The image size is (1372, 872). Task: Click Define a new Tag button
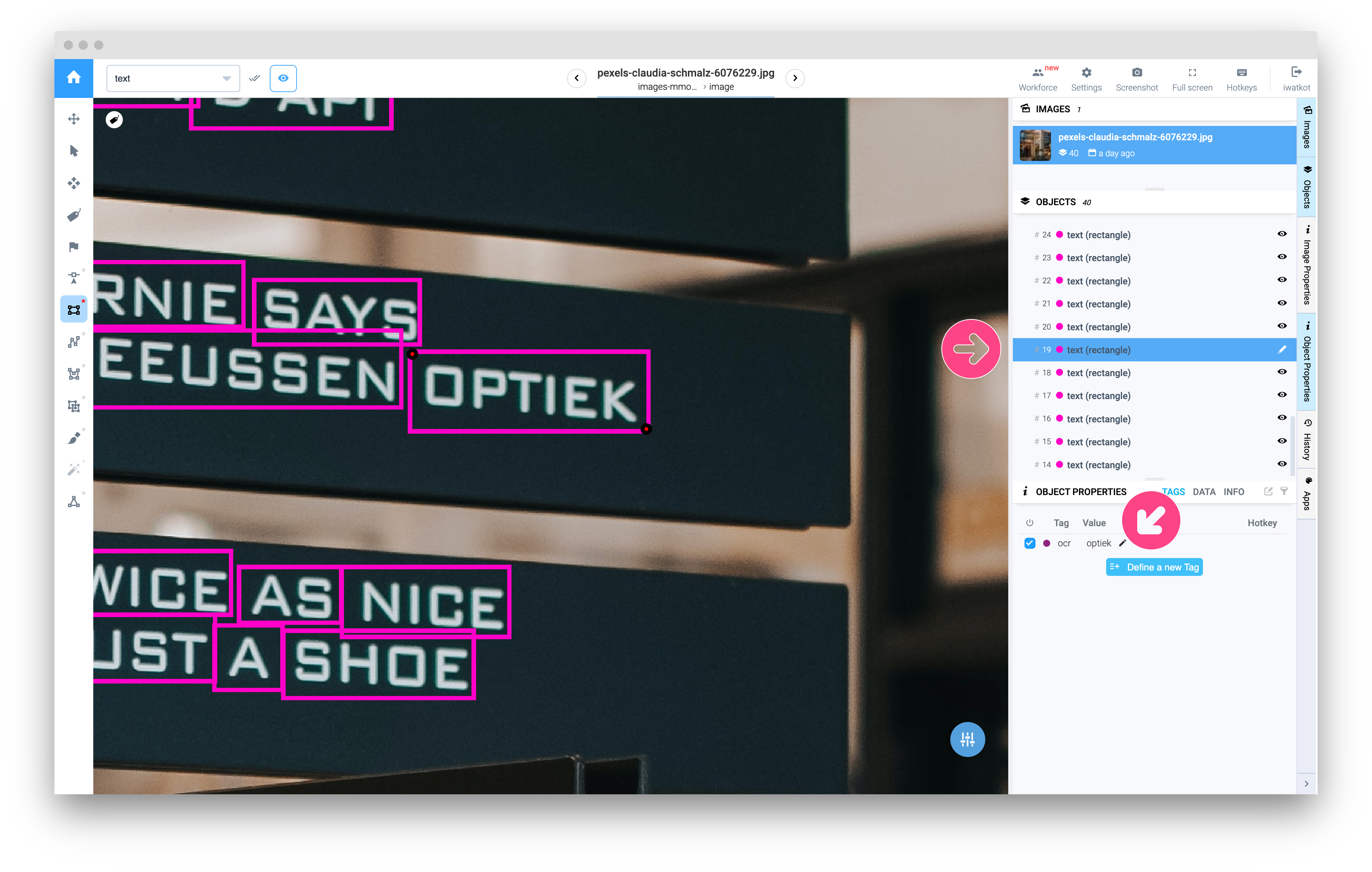click(x=1154, y=567)
